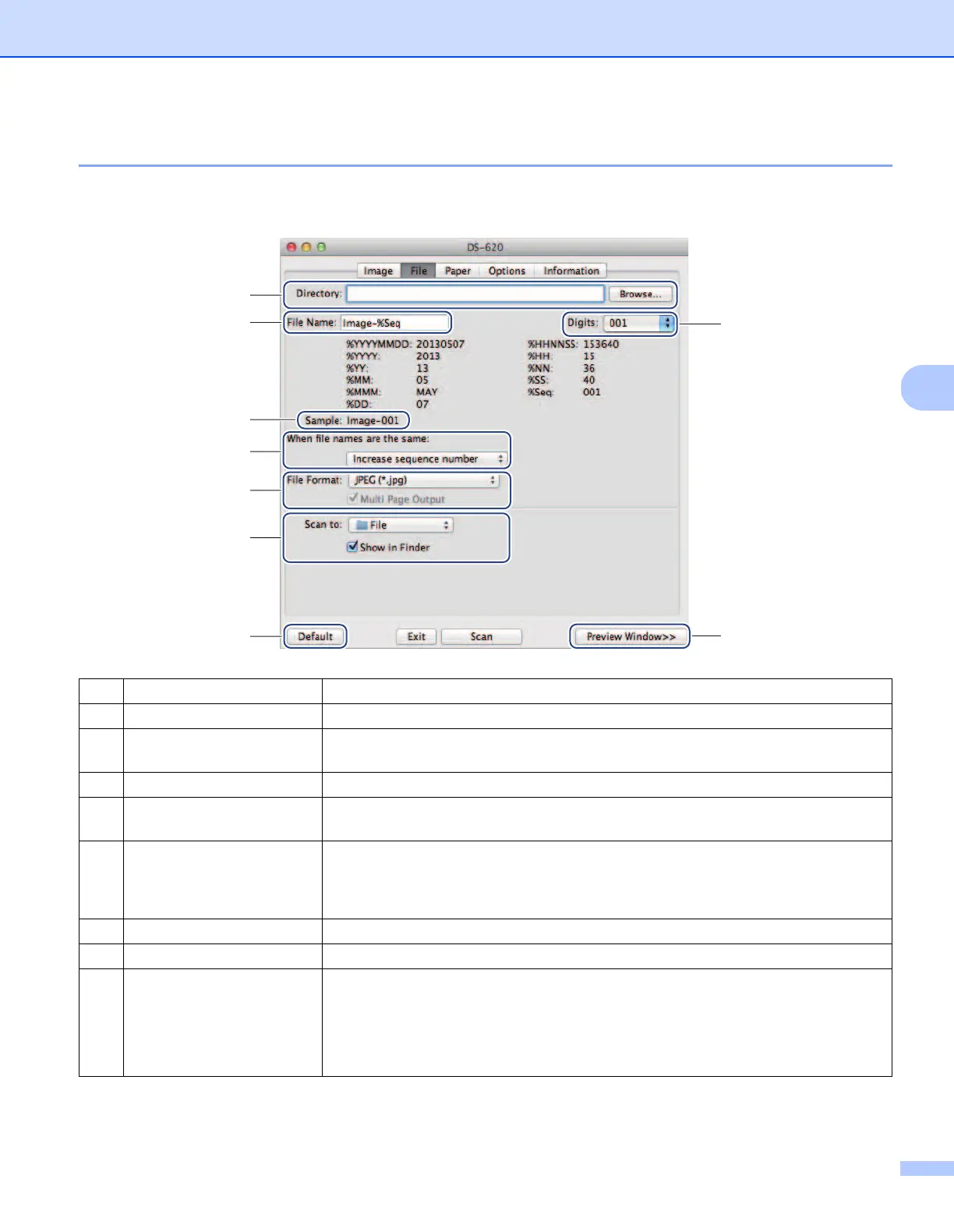
Task: Open the Options tab
Action: (x=507, y=271)
